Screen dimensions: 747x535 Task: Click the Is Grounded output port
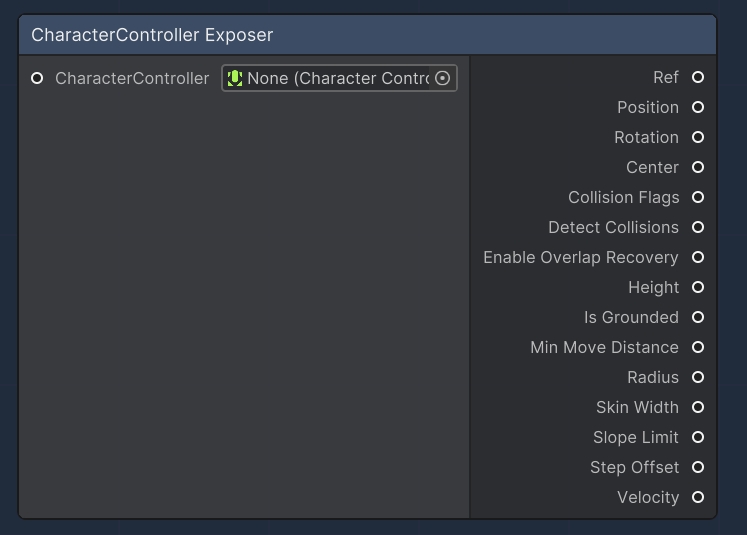698,317
